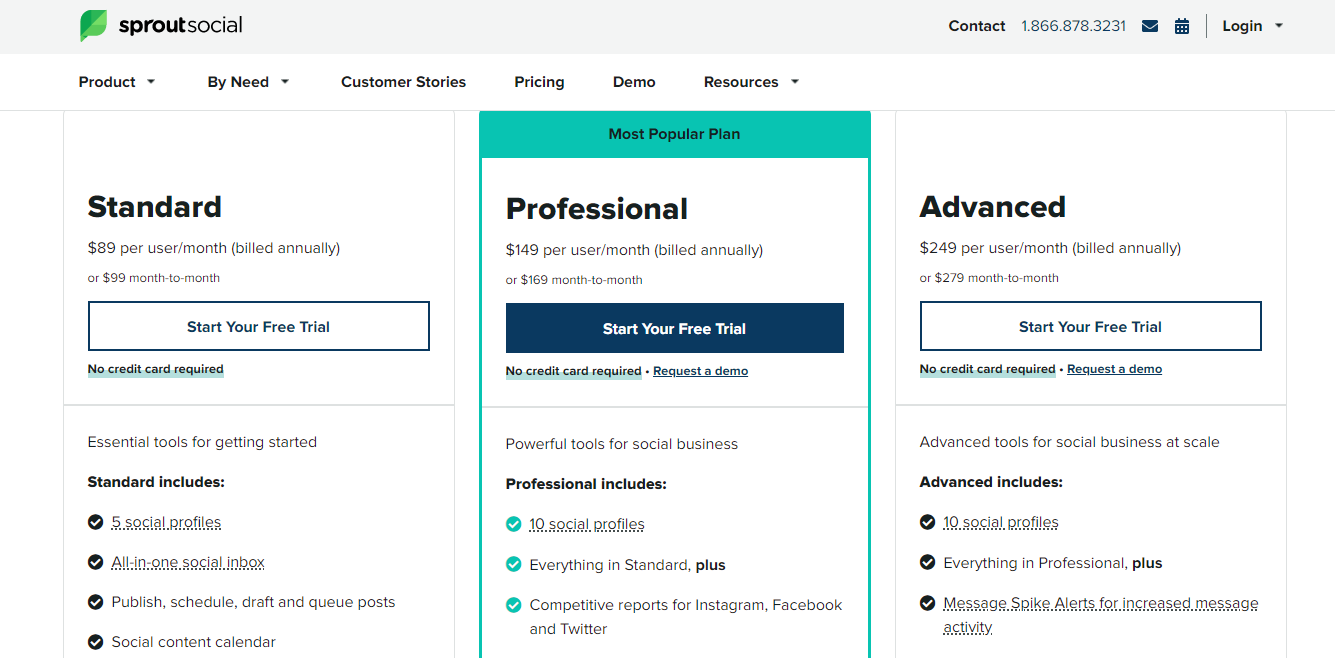The height and width of the screenshot is (658, 1335).
Task: Click the 1.866.878.3231 phone number
Action: pyautogui.click(x=1073, y=26)
